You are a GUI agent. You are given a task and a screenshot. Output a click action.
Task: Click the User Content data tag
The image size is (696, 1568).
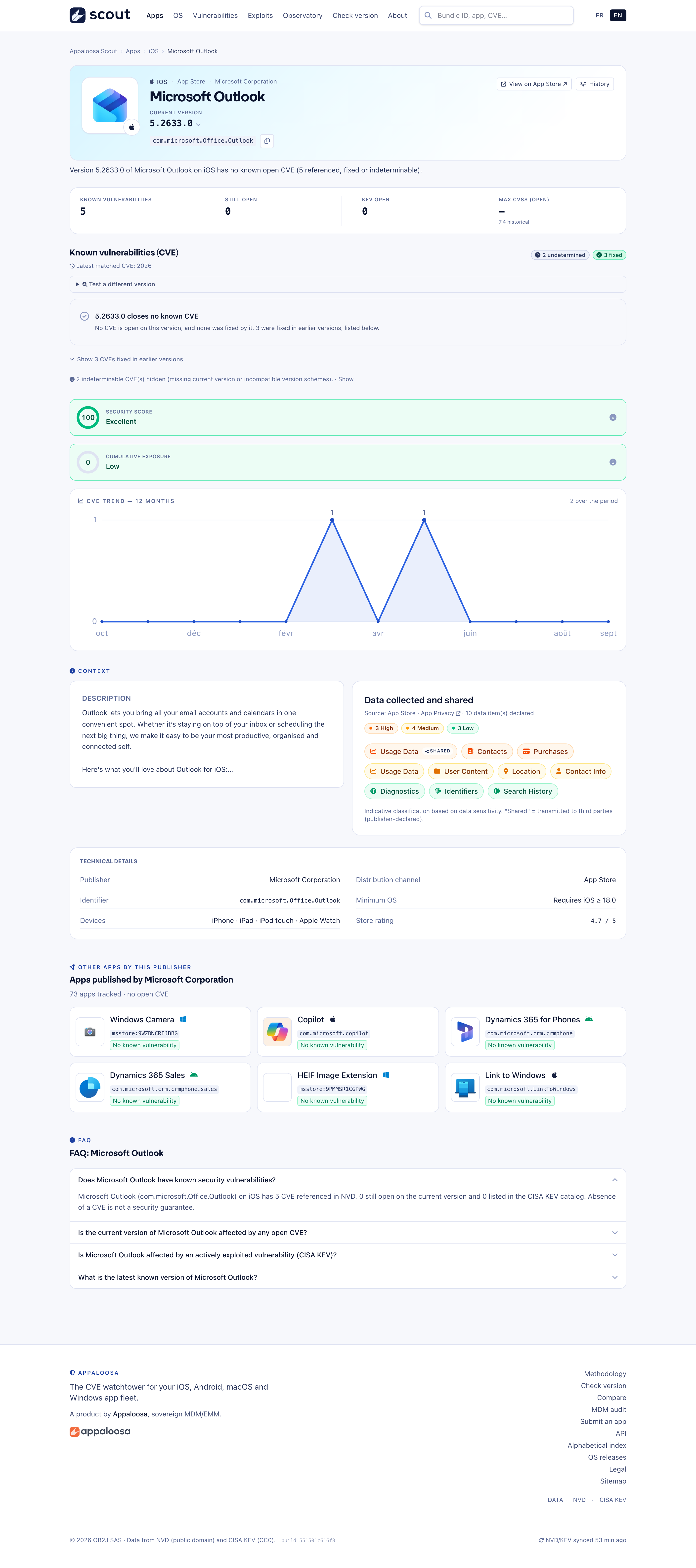(461, 772)
